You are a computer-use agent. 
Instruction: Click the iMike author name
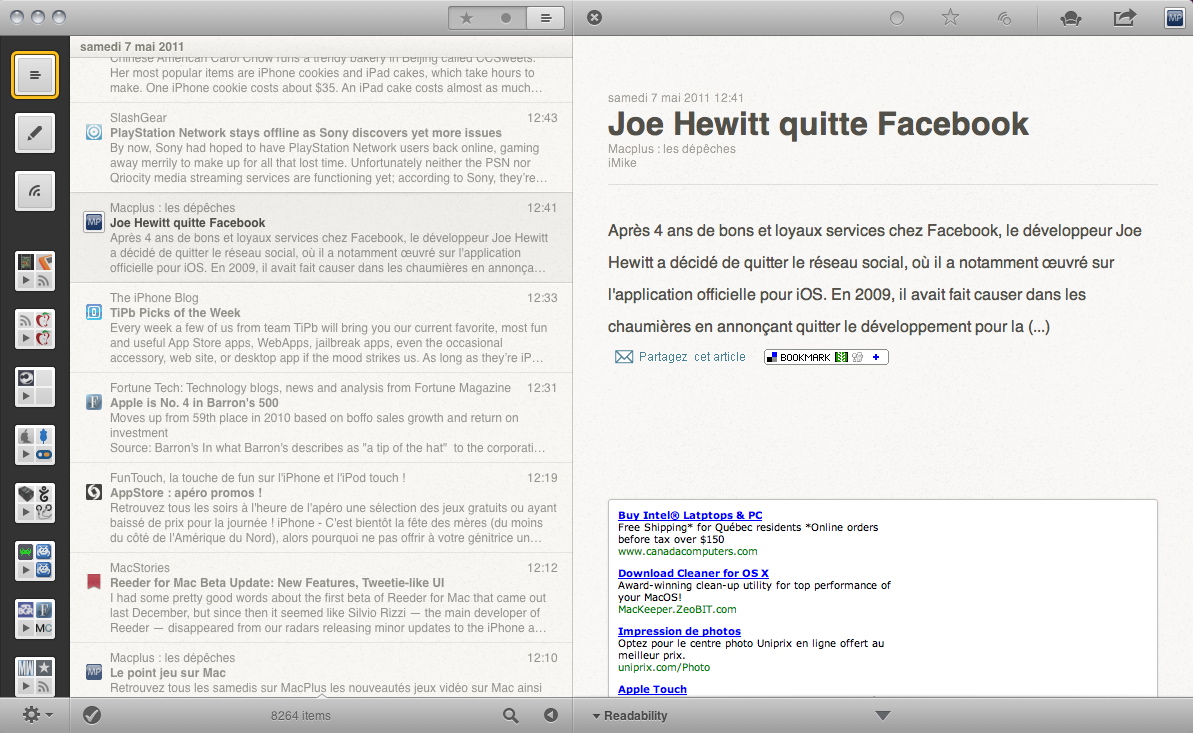coord(622,163)
